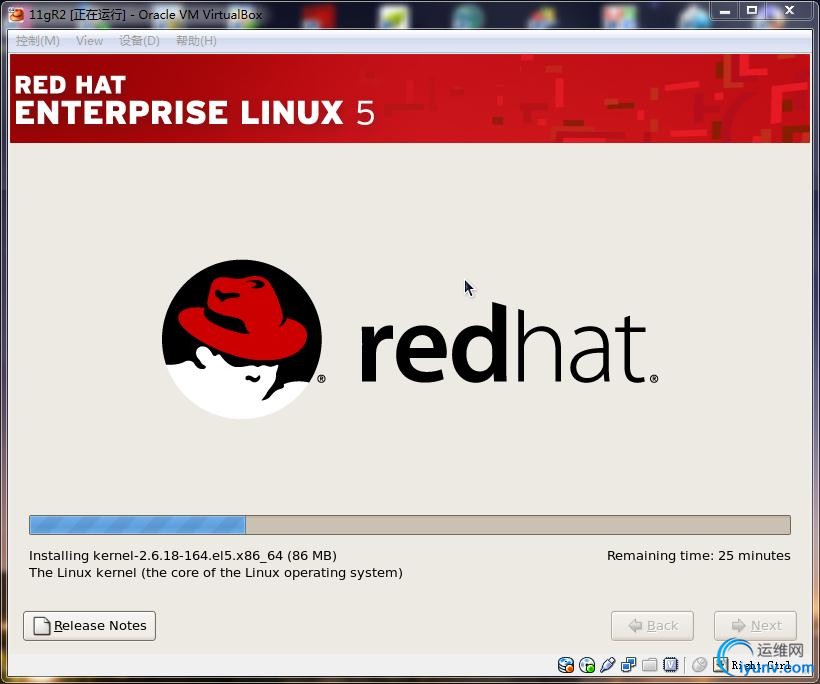Click the Red Hat shadowman logo
This screenshot has width=820, height=684.
point(242,339)
